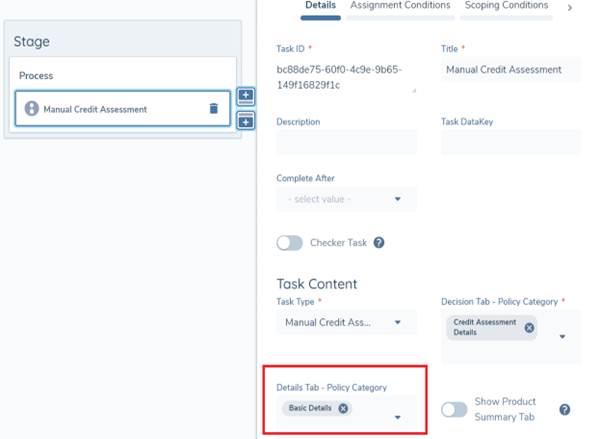Toggle the Show Product Summary Tab switch
Screen dimensions: 600x439
[455, 410]
